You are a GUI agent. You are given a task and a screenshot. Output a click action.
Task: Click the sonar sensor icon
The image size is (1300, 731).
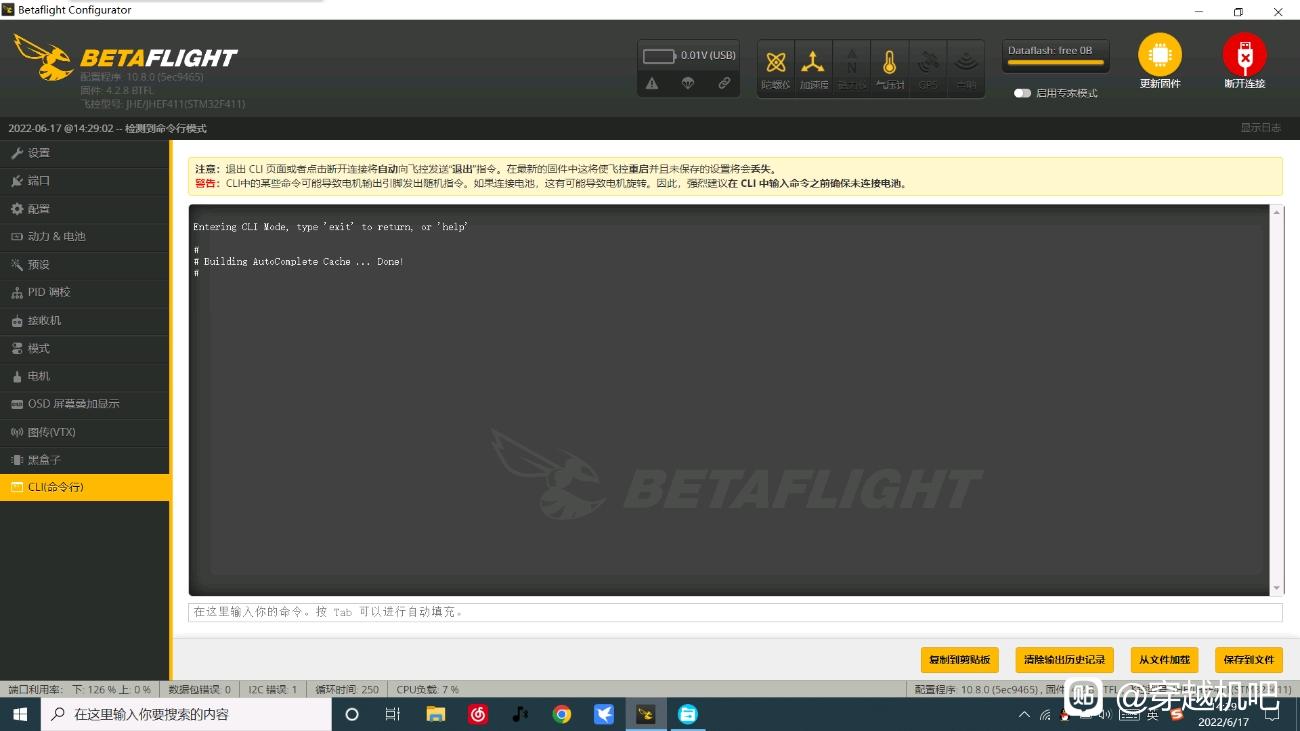pyautogui.click(x=965, y=68)
